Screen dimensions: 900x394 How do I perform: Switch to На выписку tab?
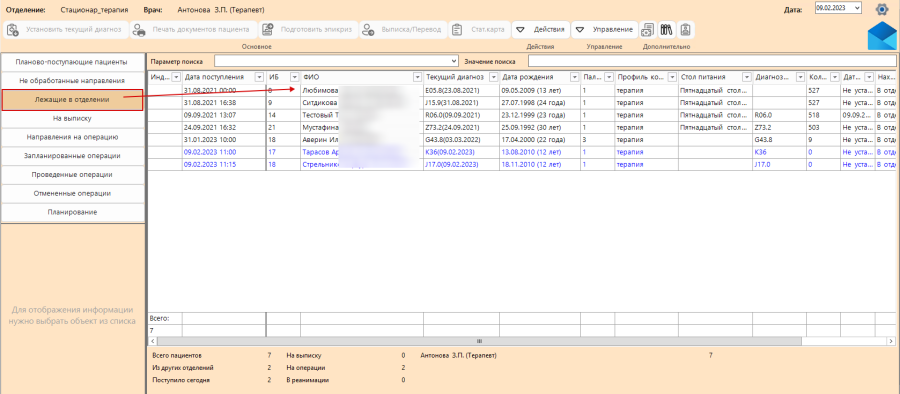72,118
